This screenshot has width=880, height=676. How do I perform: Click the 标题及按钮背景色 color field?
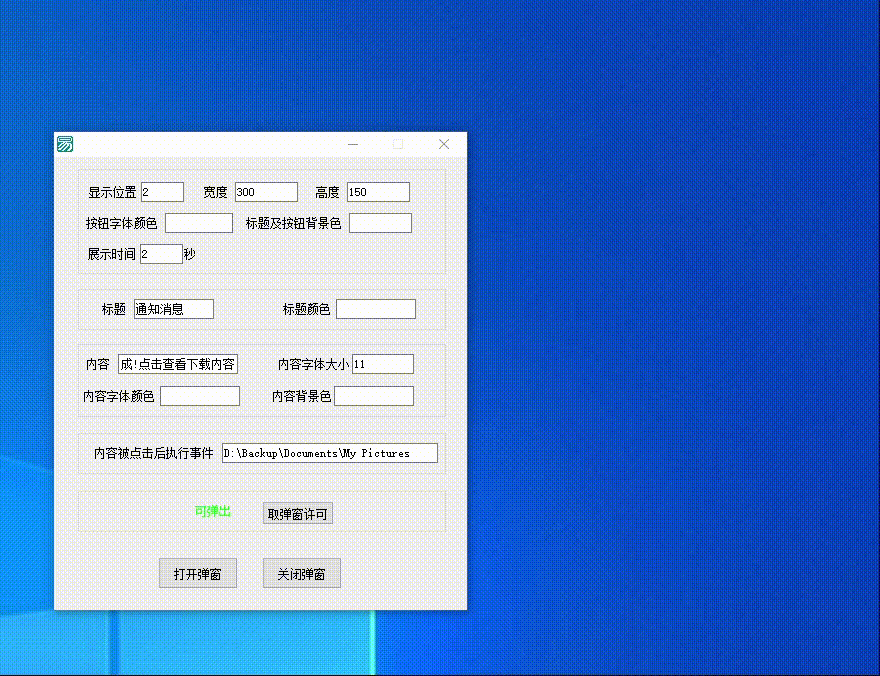[x=381, y=223]
